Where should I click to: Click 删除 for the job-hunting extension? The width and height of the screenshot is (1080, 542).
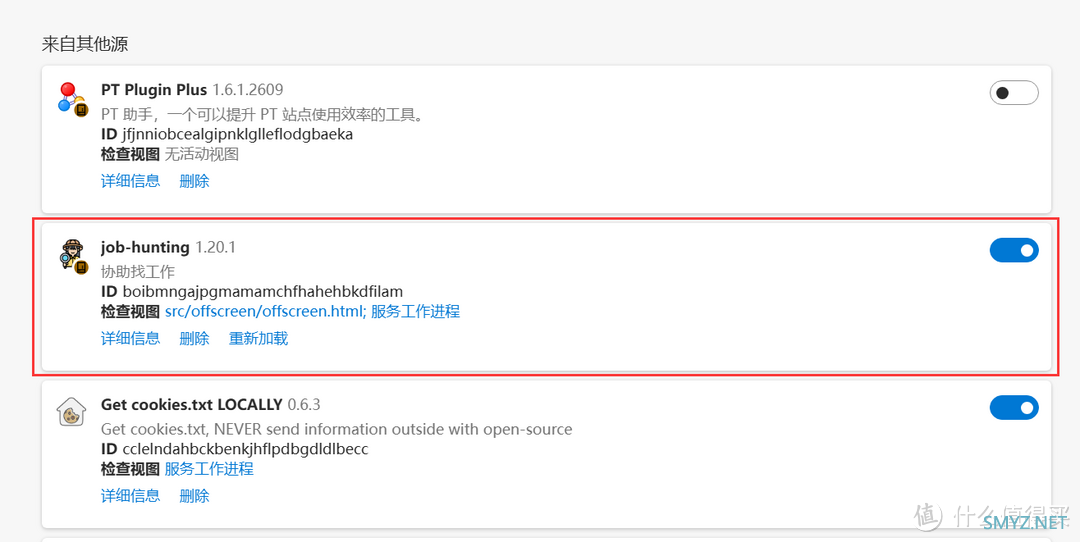pyautogui.click(x=194, y=338)
